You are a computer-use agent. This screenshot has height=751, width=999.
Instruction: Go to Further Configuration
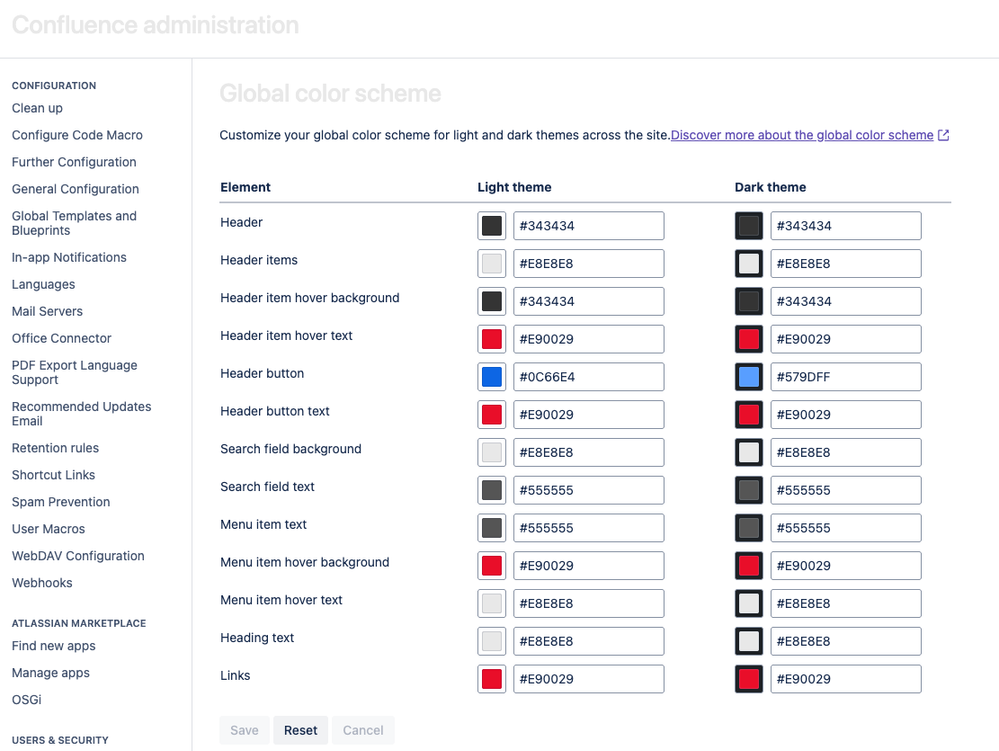coord(74,162)
